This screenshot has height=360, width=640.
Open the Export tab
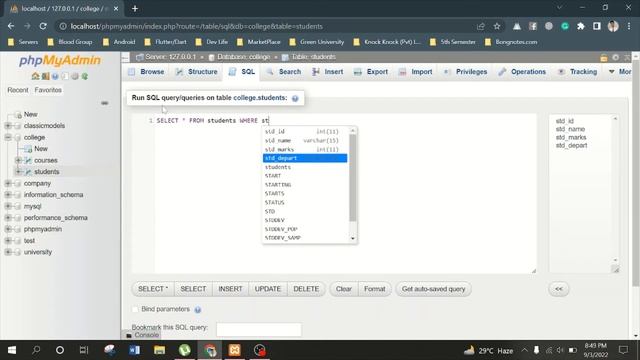click(x=371, y=71)
